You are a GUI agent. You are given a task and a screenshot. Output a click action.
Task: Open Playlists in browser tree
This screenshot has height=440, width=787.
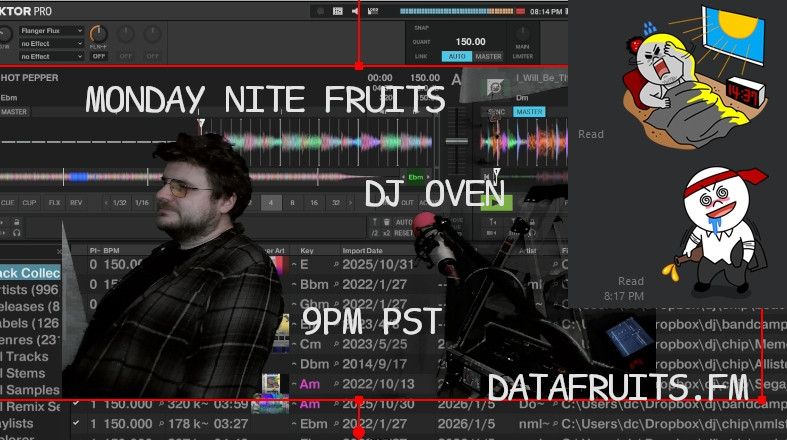coord(18,423)
